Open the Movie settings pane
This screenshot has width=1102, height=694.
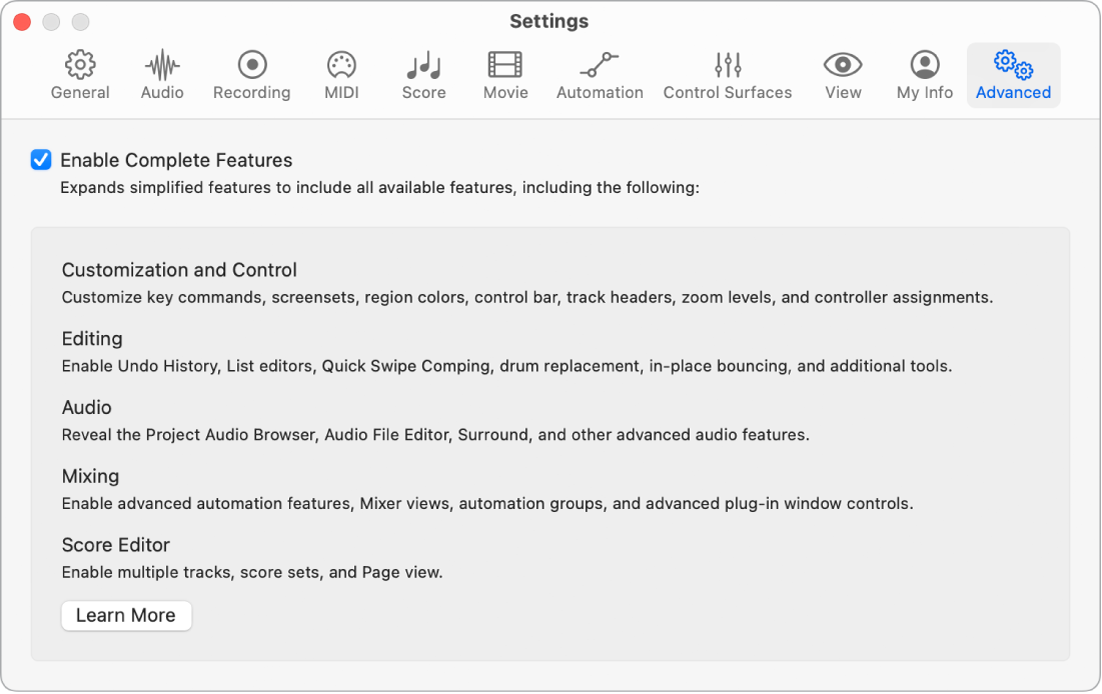pyautogui.click(x=505, y=75)
